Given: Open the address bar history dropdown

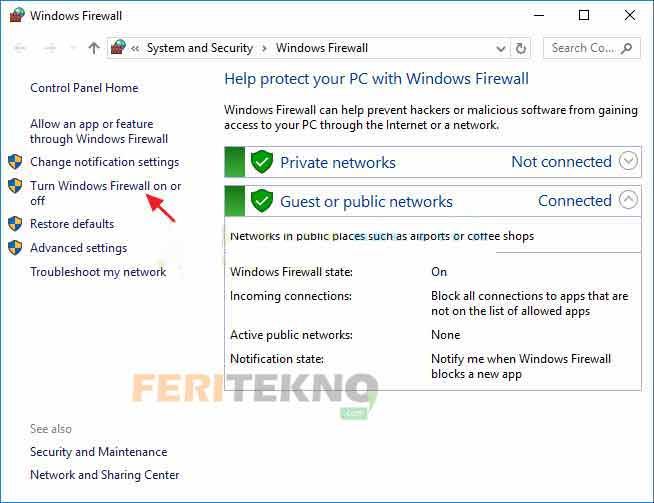Looking at the screenshot, I should 501,49.
